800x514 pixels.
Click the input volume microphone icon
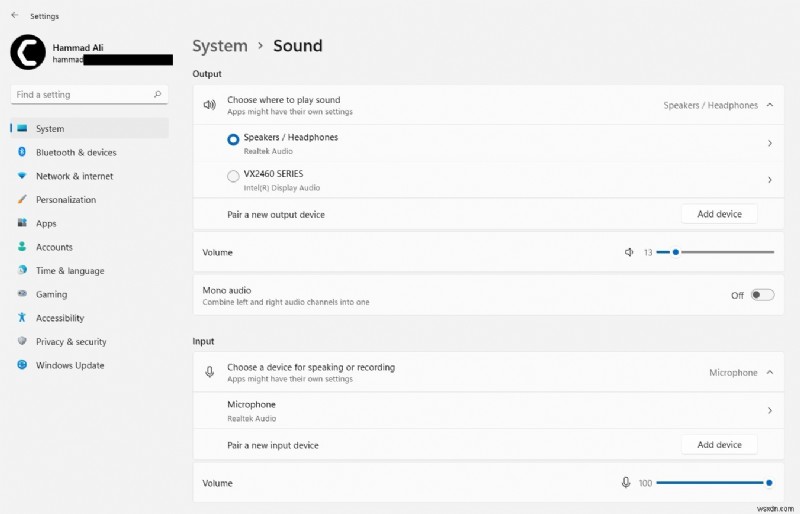click(x=626, y=483)
